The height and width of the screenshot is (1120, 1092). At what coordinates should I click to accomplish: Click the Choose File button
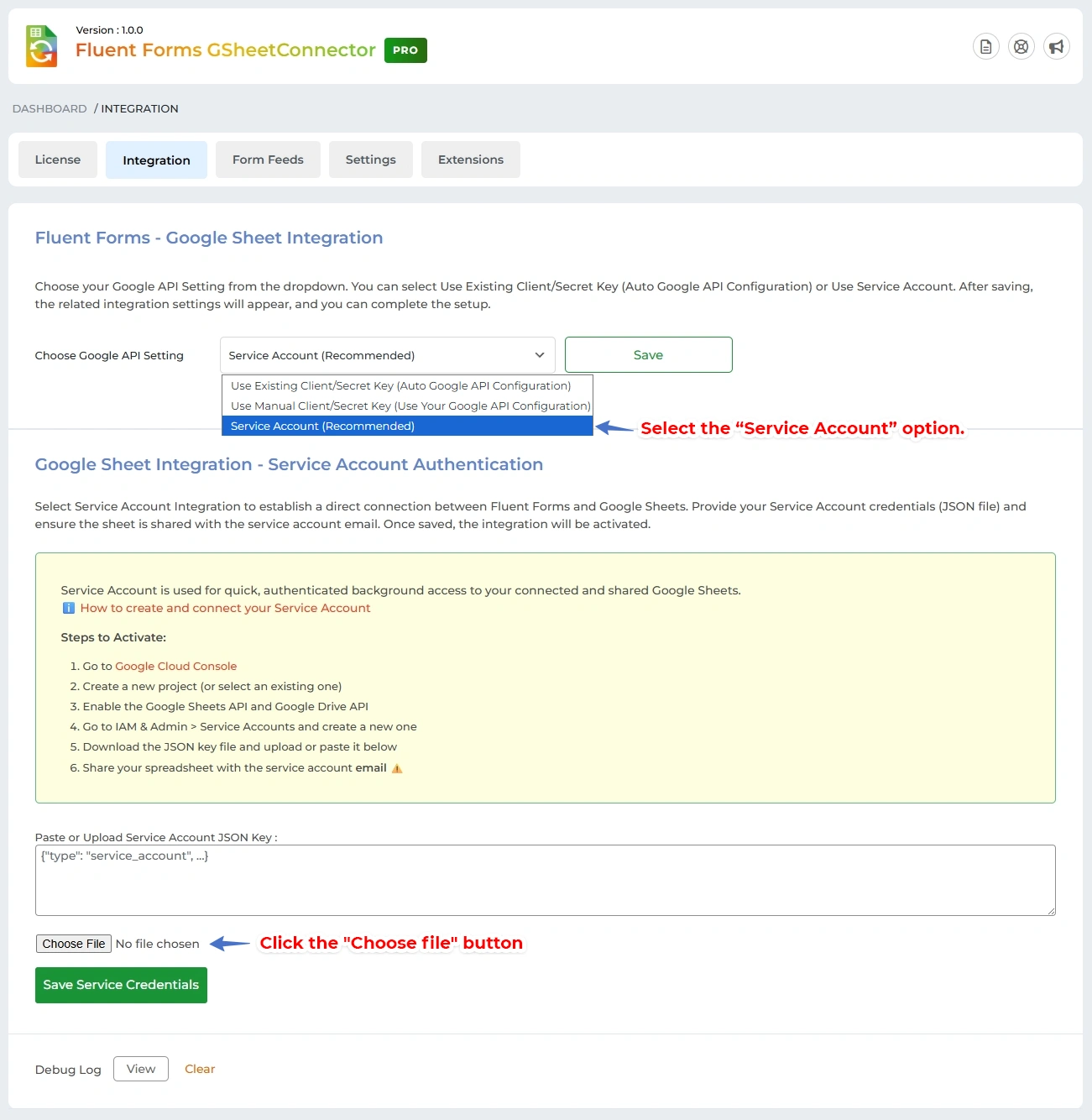(x=74, y=944)
